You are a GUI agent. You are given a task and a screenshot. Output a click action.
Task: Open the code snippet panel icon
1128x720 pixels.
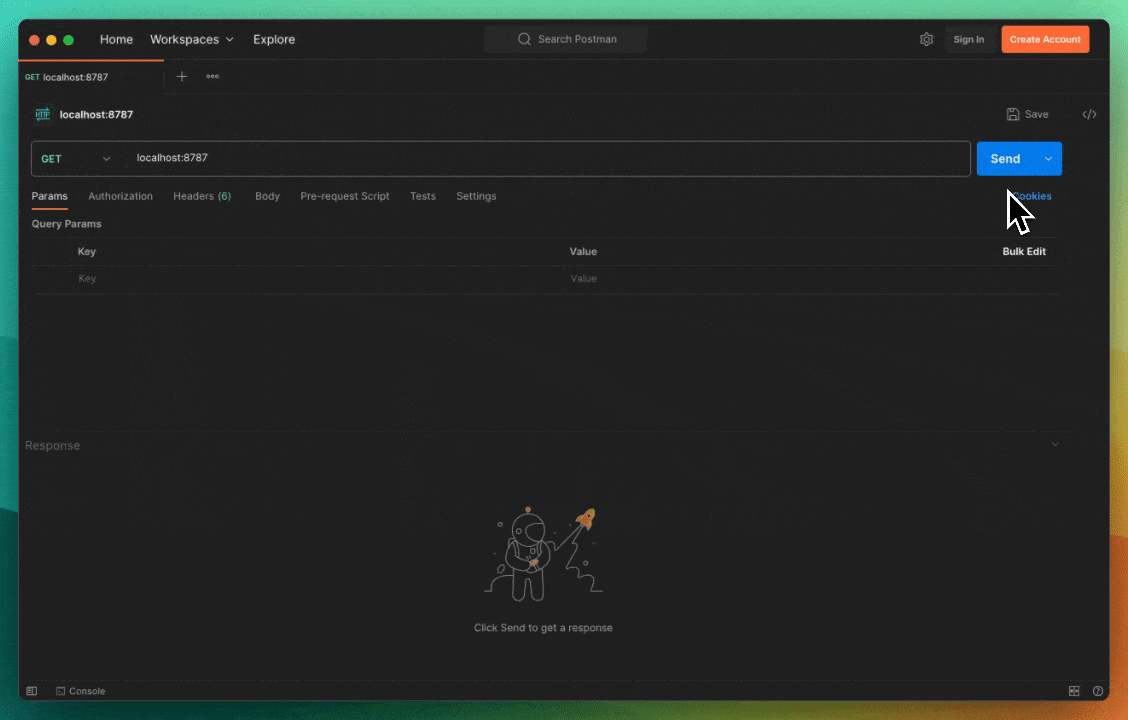tap(1089, 115)
